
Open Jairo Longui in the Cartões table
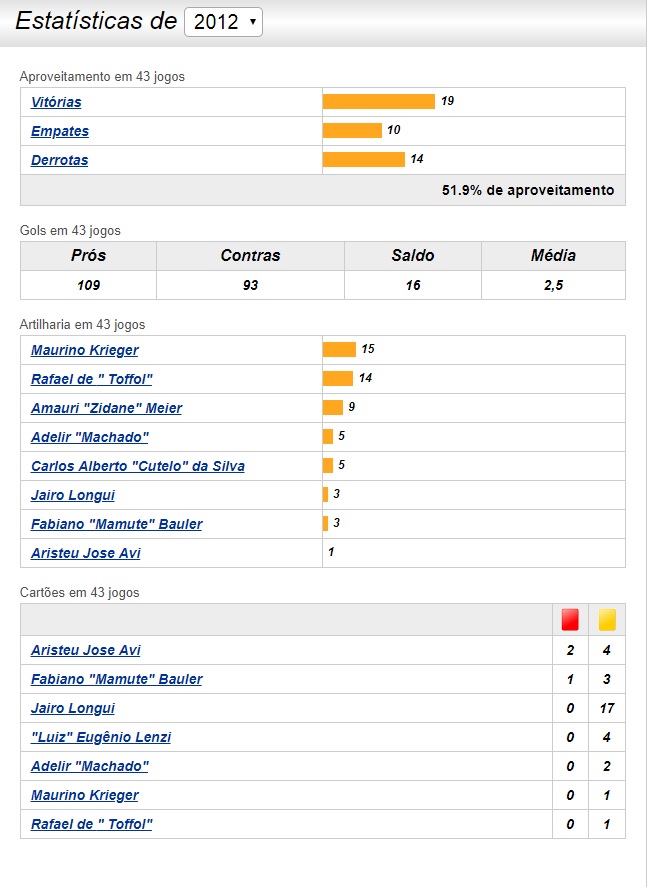coord(73,708)
